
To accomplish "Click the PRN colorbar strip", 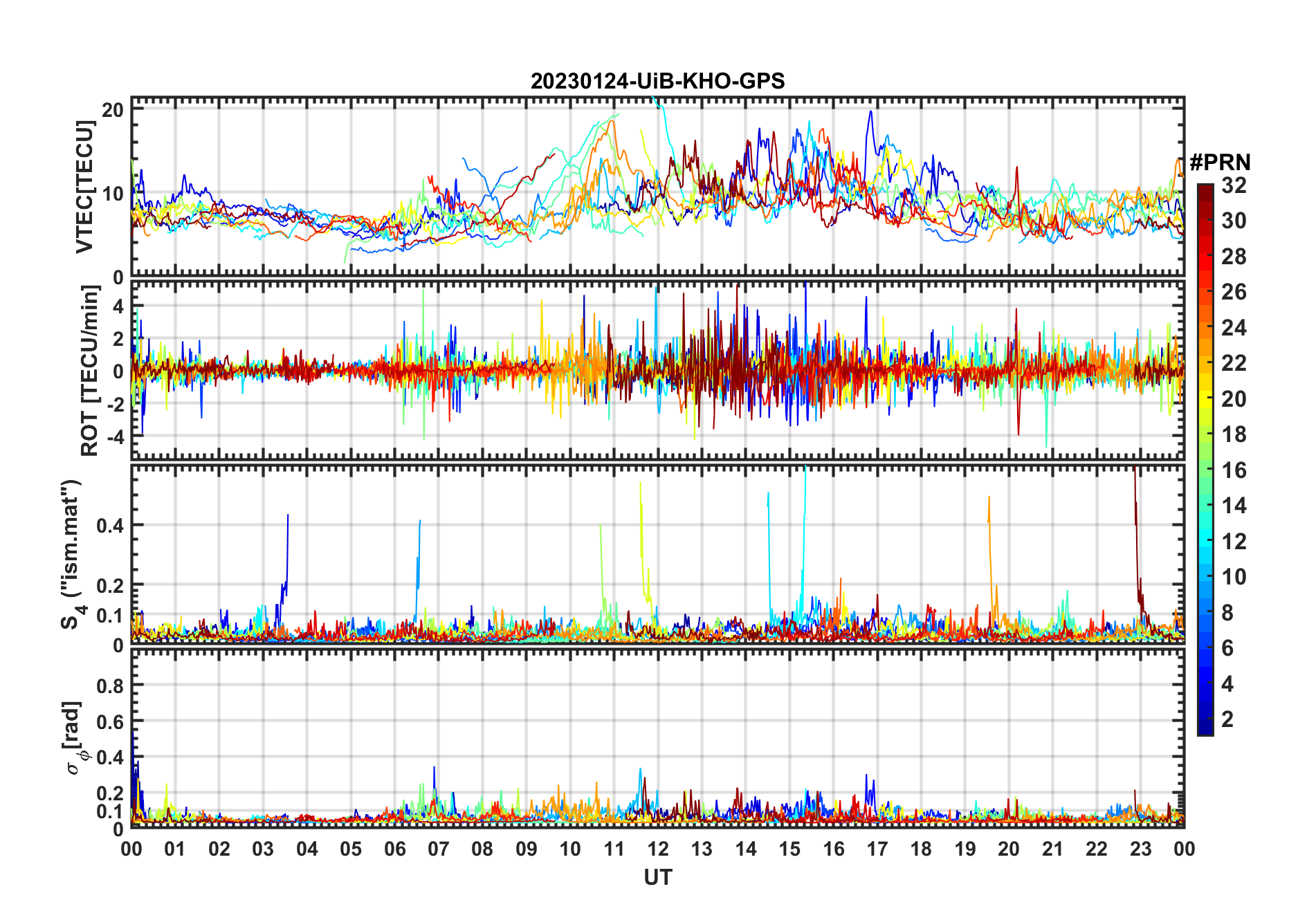I will (x=1205, y=459).
